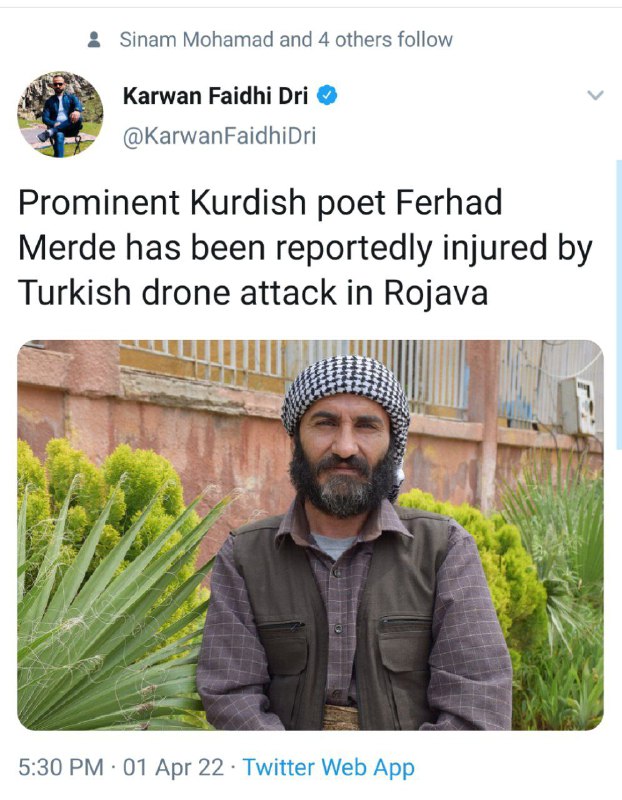This screenshot has height=800, width=622.
Task: Click the checkered headscarf in the photo
Action: [x=345, y=389]
